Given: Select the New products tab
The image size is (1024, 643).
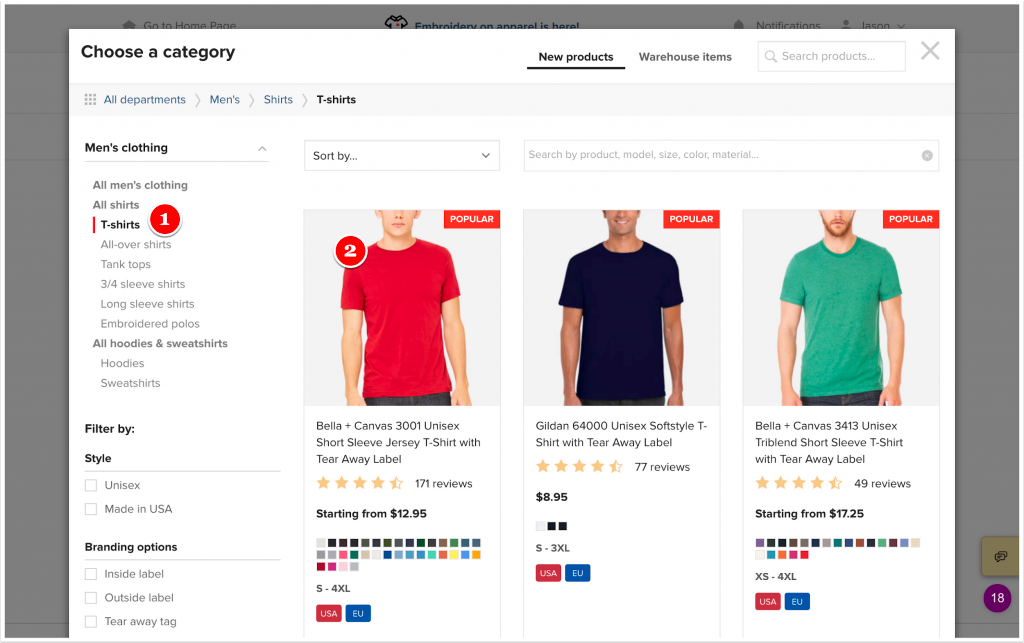Looking at the screenshot, I should click(x=575, y=57).
